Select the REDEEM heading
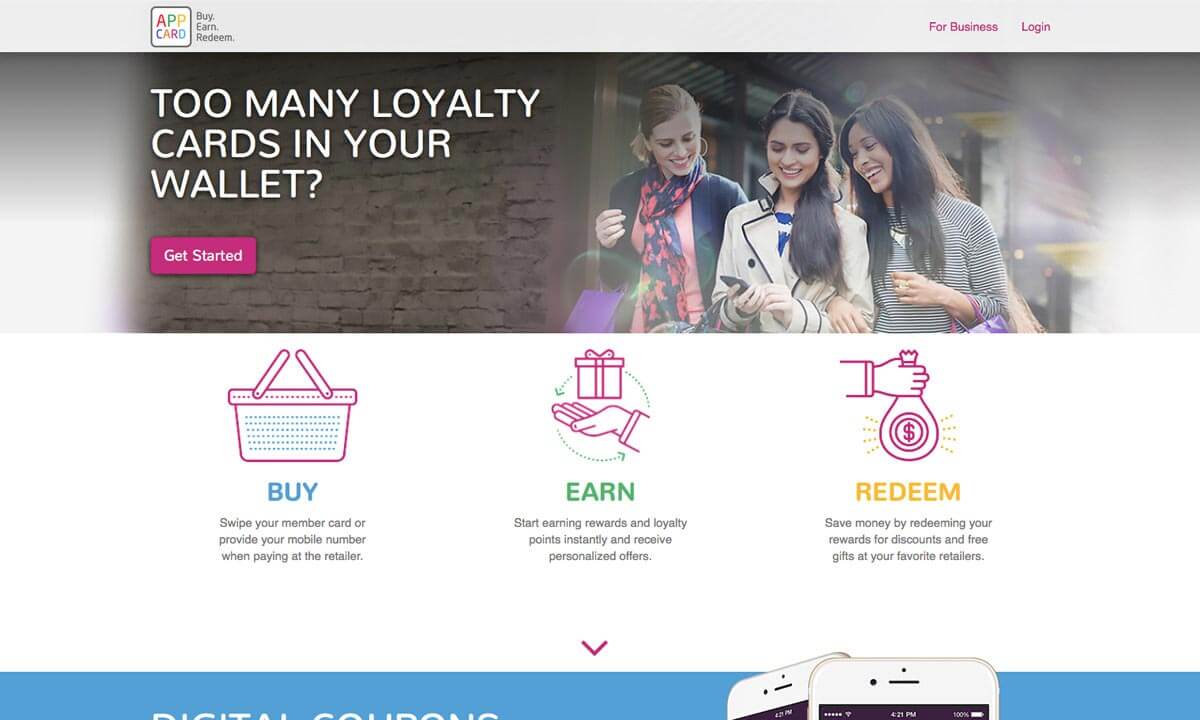 pos(907,492)
